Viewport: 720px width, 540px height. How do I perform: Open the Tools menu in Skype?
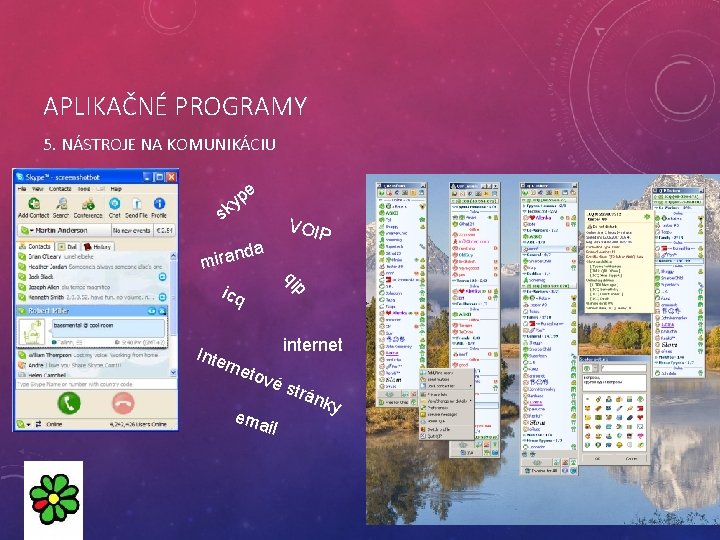point(84,189)
